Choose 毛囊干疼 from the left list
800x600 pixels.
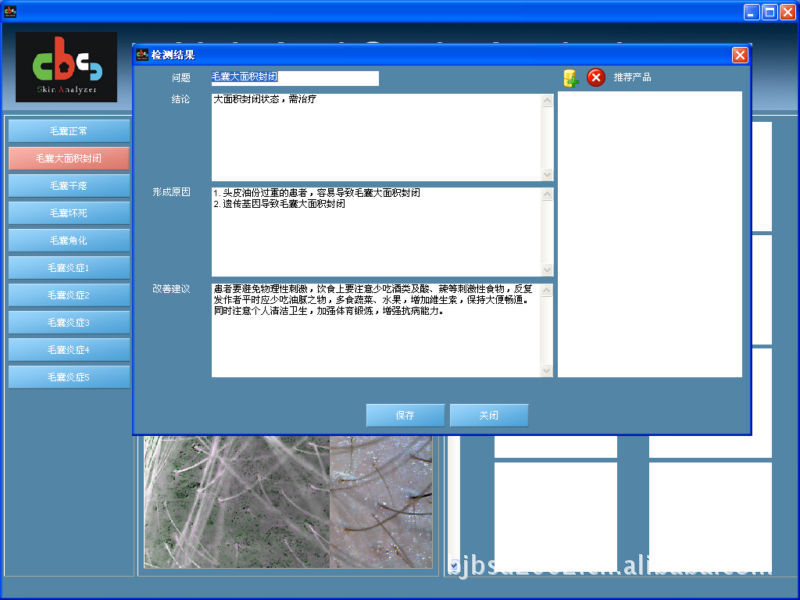pyautogui.click(x=69, y=186)
